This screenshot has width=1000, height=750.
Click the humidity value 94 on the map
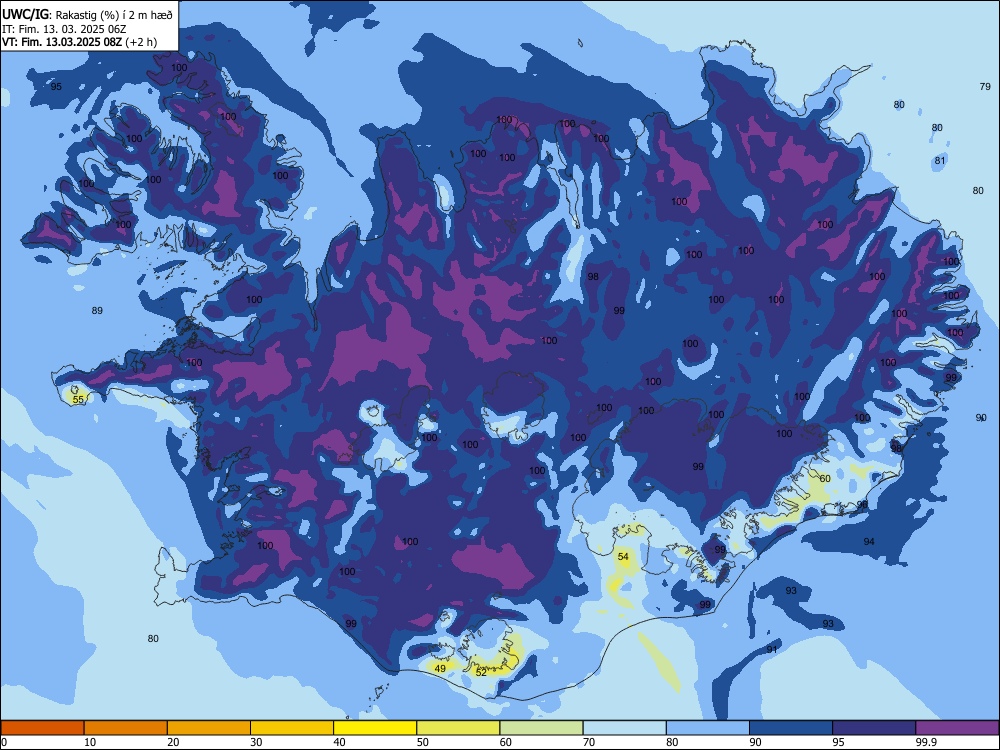(x=869, y=541)
